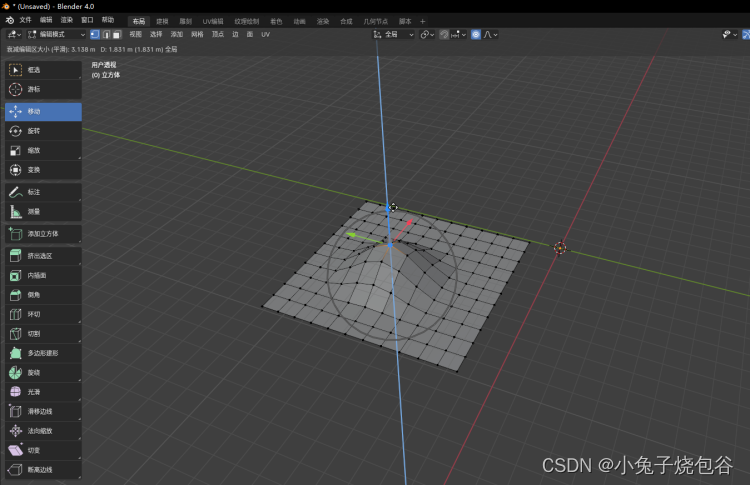The image size is (750, 485).
Task: Select the Poly Build (多边形建形) tool
Action: pyautogui.click(x=43, y=353)
